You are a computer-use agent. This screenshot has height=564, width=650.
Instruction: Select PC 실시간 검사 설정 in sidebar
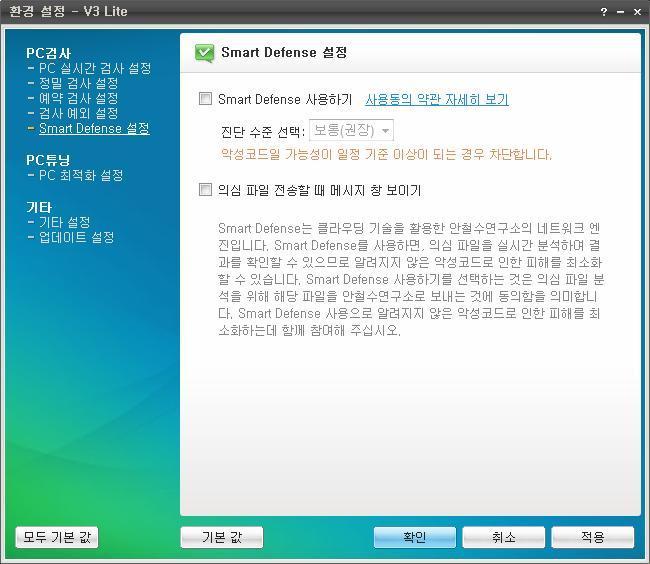click(95, 68)
